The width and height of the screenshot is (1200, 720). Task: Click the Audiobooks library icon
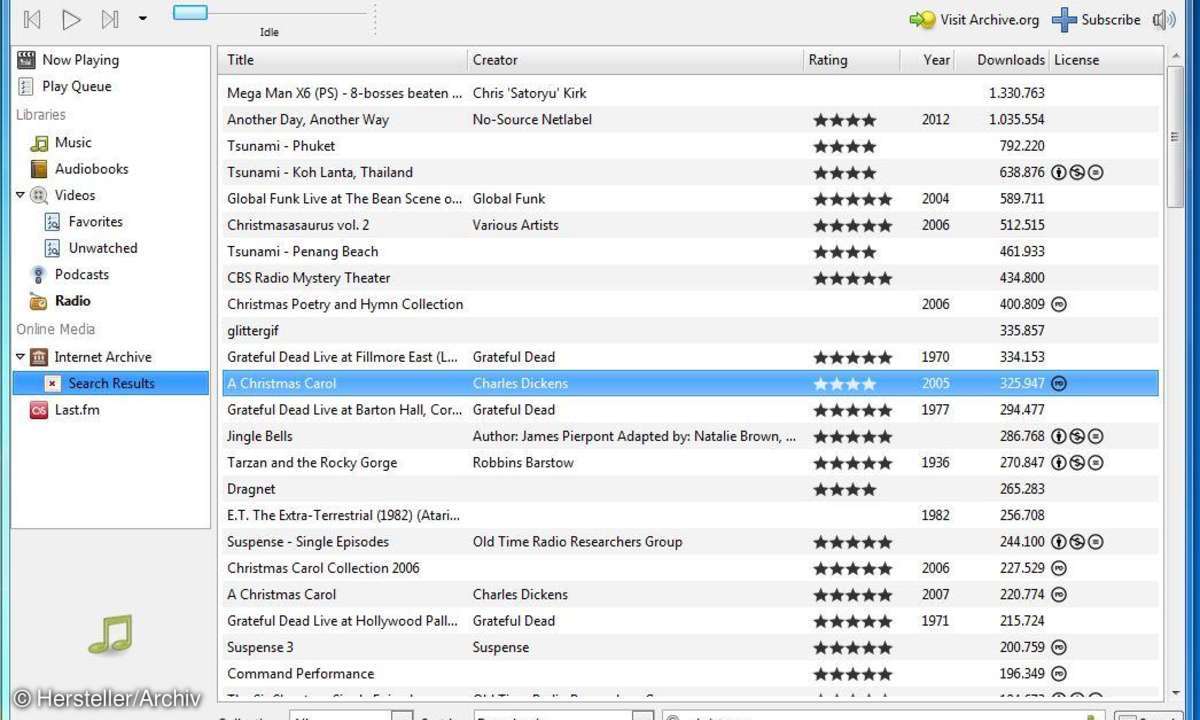pos(39,169)
